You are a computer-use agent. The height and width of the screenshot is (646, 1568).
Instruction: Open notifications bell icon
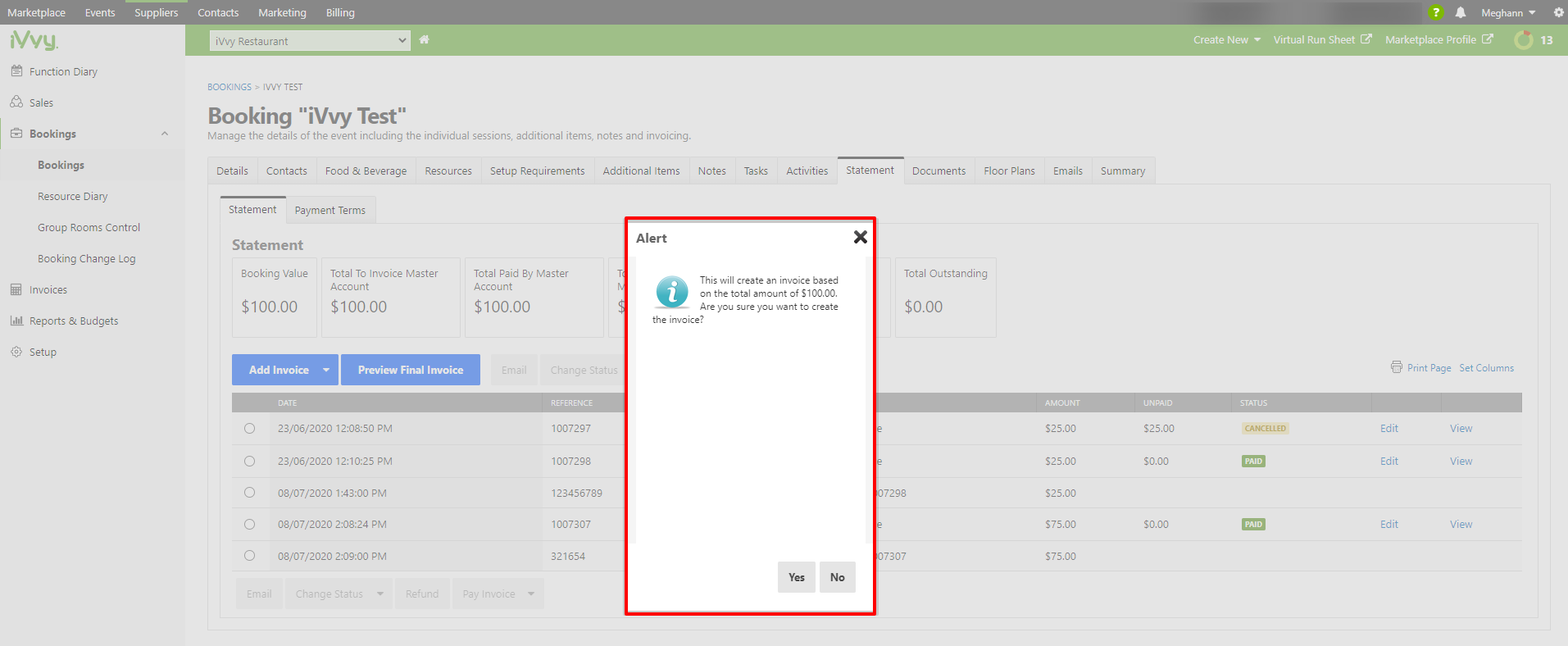(x=1461, y=12)
